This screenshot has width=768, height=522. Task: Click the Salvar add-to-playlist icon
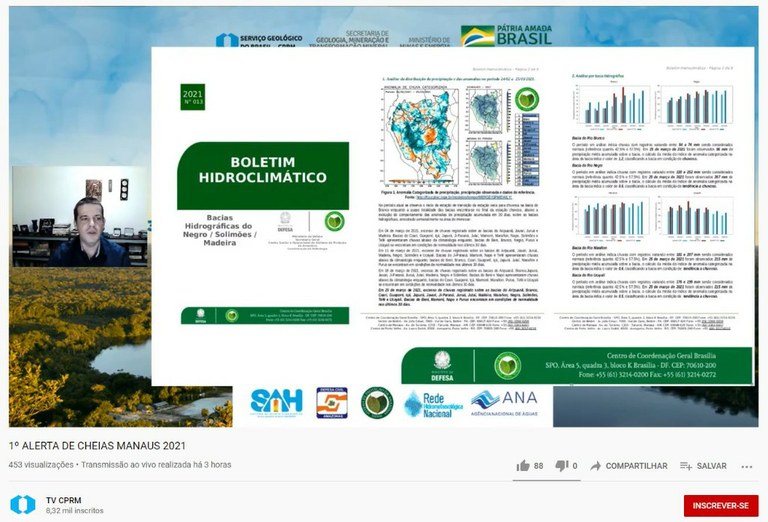[686, 466]
